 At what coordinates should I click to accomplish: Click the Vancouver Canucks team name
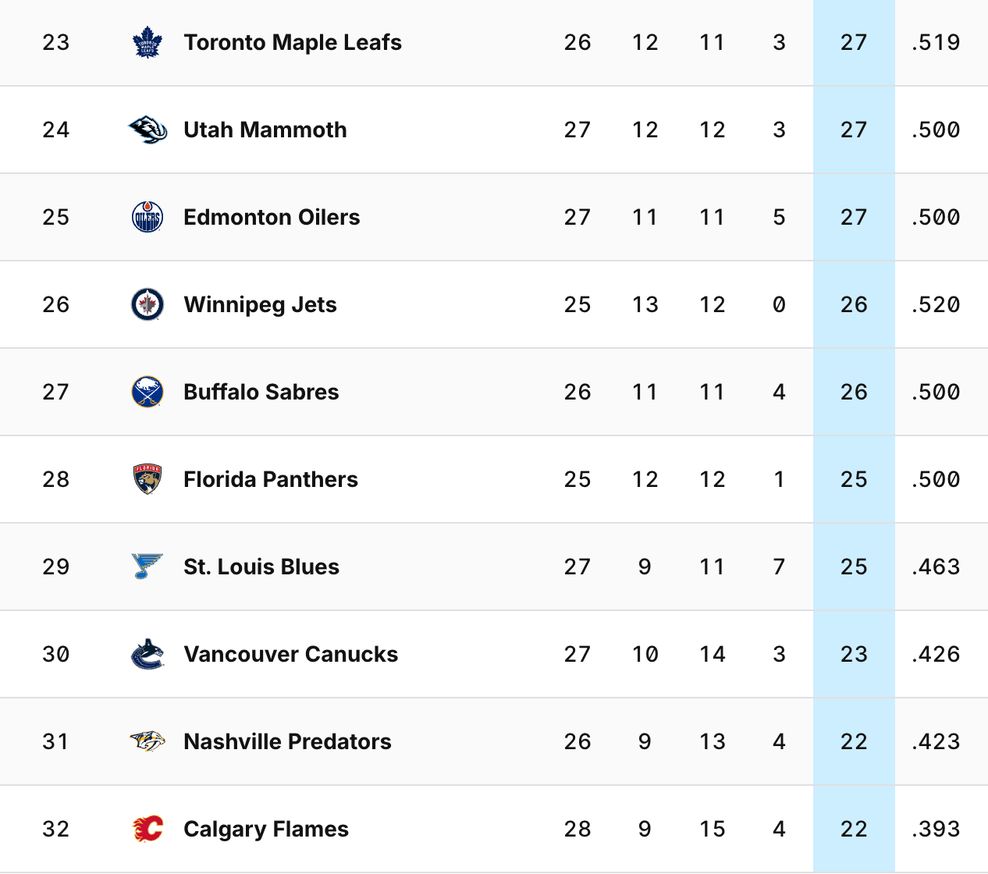pyautogui.click(x=290, y=654)
